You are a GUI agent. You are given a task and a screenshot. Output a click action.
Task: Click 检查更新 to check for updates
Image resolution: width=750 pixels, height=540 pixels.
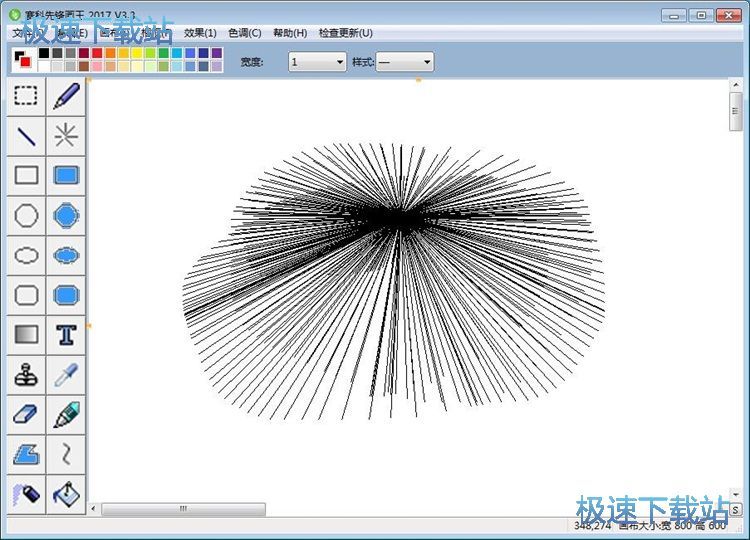345,33
